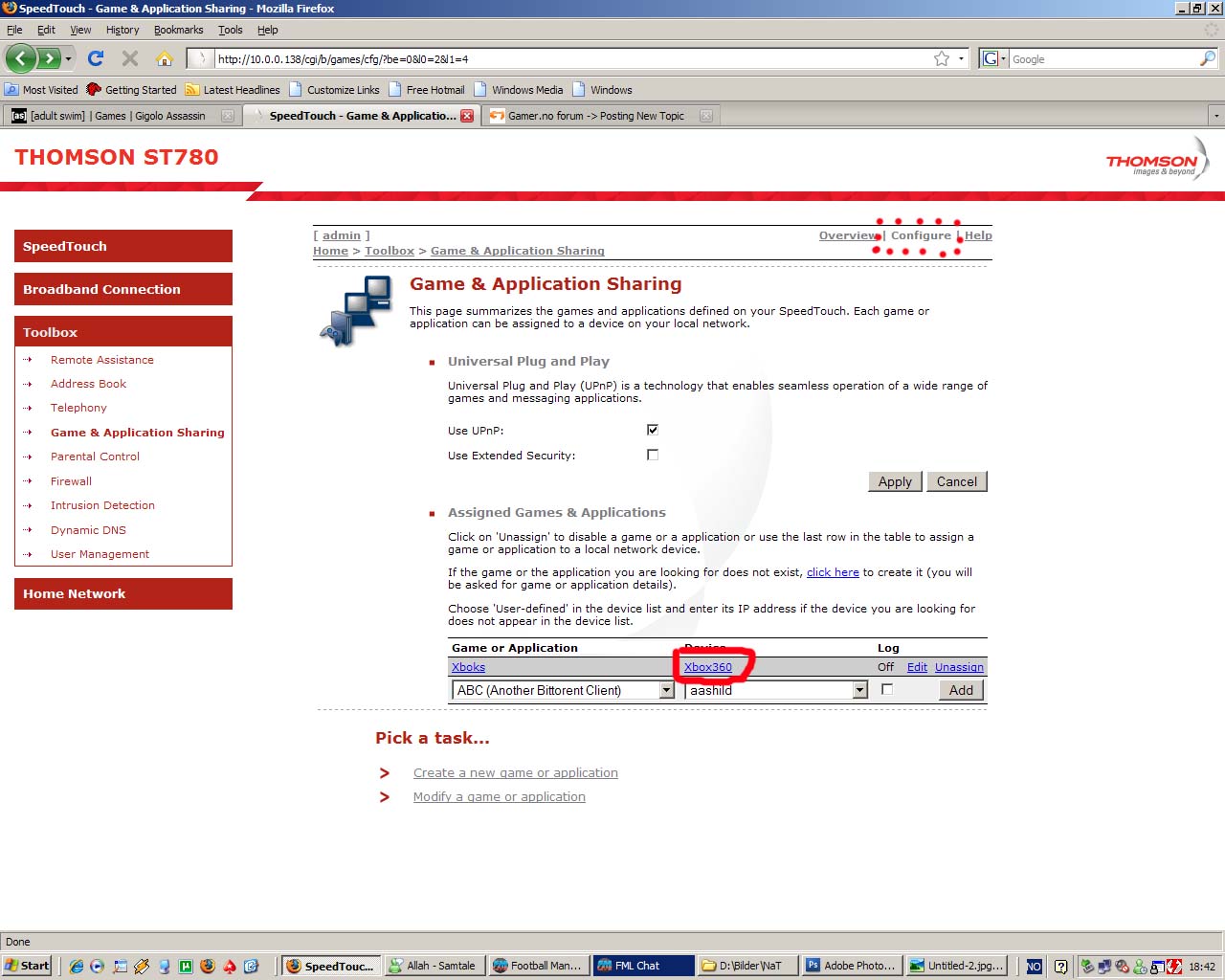This screenshot has height=980, width=1225.
Task: Launch the Winamp lightning icon in quick launch
Action: click(x=142, y=966)
